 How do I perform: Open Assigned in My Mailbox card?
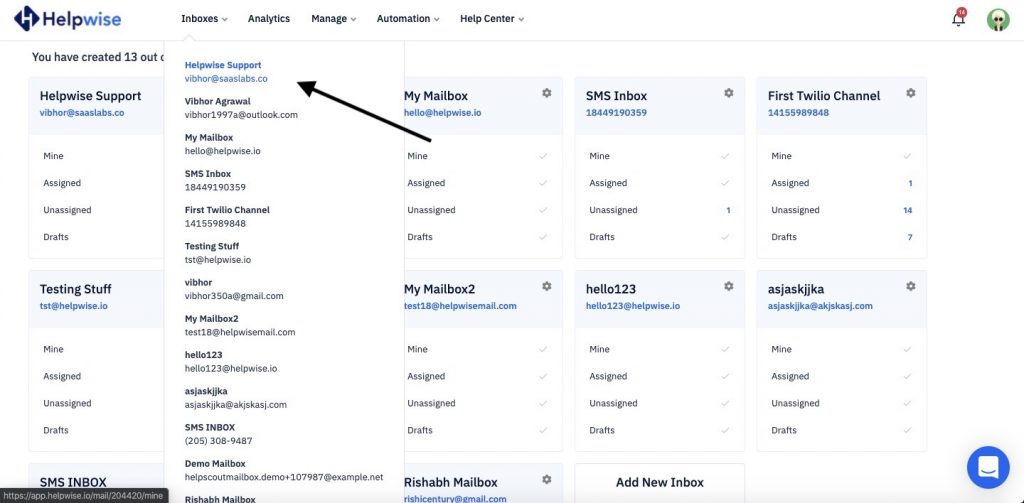tap(477, 183)
